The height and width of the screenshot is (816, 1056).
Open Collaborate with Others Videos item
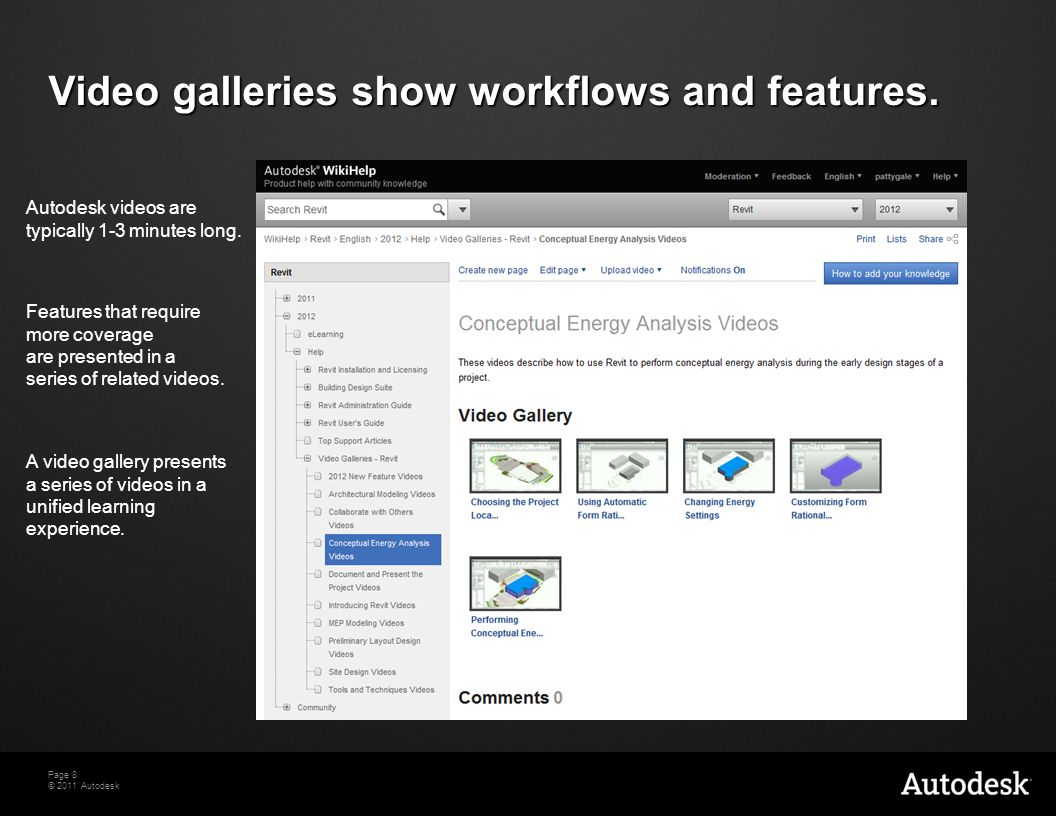pos(370,518)
